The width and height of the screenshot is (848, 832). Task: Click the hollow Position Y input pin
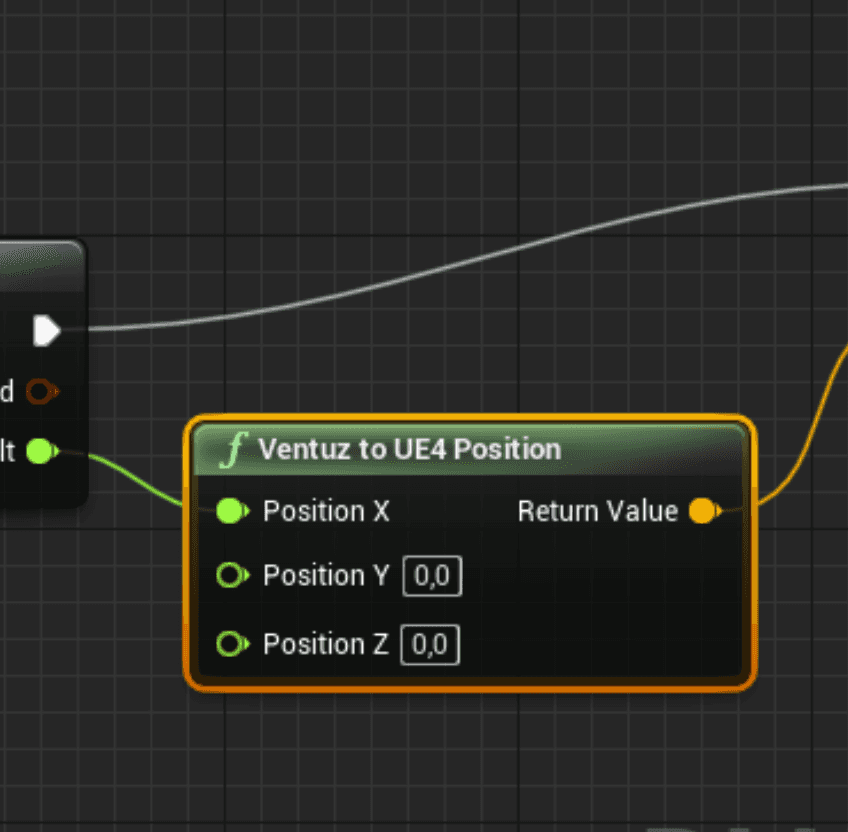231,576
